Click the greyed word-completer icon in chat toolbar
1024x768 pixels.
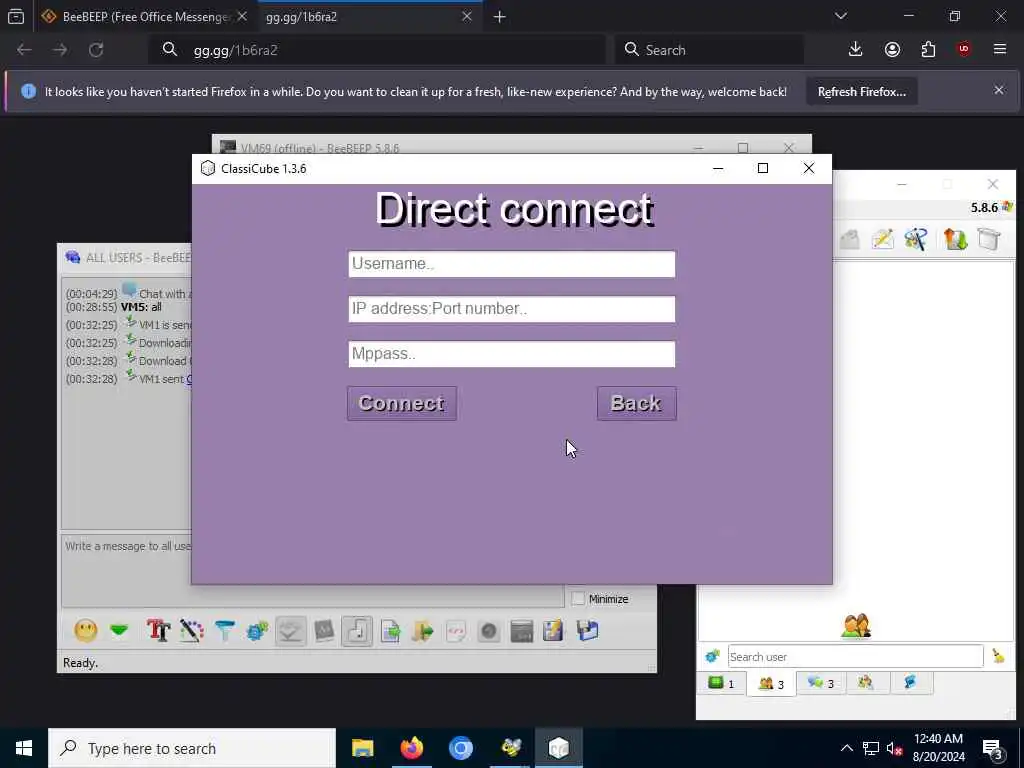324,631
